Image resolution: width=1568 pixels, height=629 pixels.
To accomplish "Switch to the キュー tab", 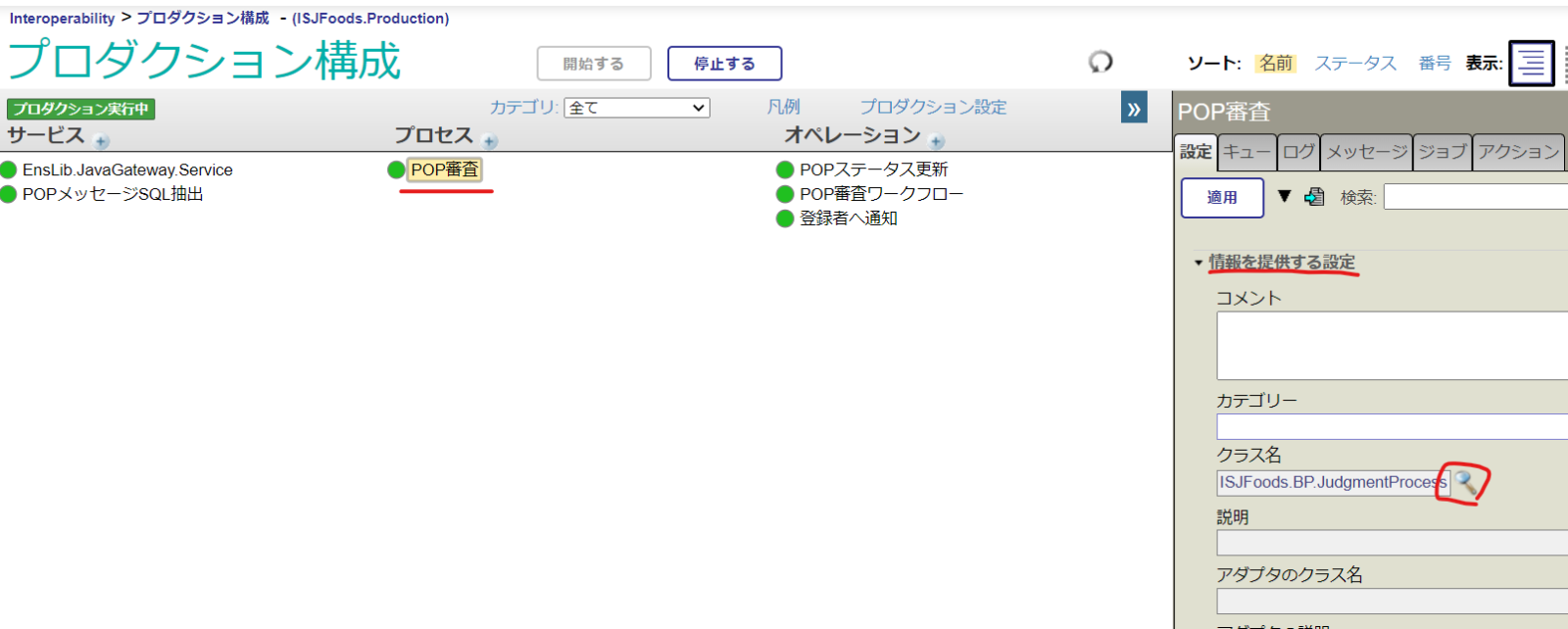I will (1247, 152).
